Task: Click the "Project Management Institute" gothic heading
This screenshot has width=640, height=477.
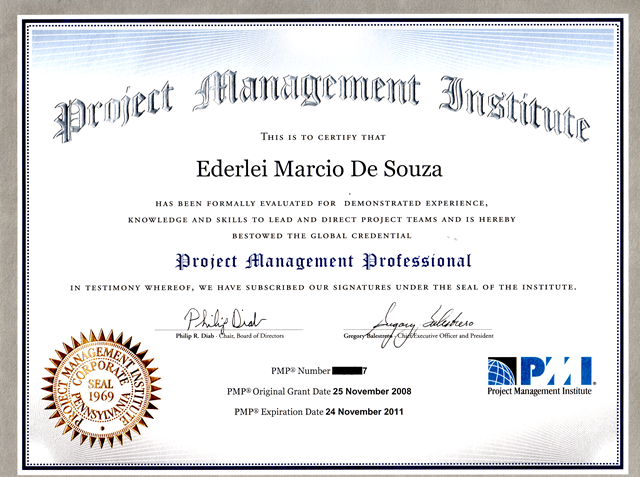Action: (322, 107)
